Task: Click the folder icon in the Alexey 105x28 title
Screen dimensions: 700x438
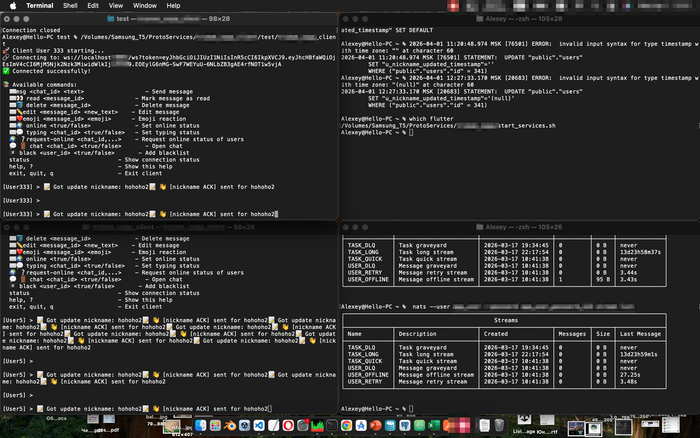Action: (479, 19)
